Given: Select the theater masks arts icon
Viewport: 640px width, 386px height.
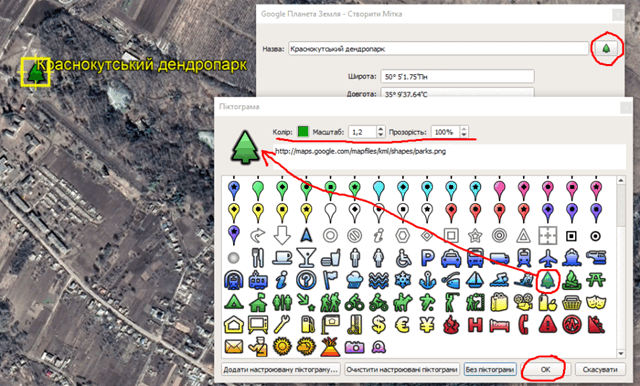Looking at the screenshot, I should pos(596,303).
